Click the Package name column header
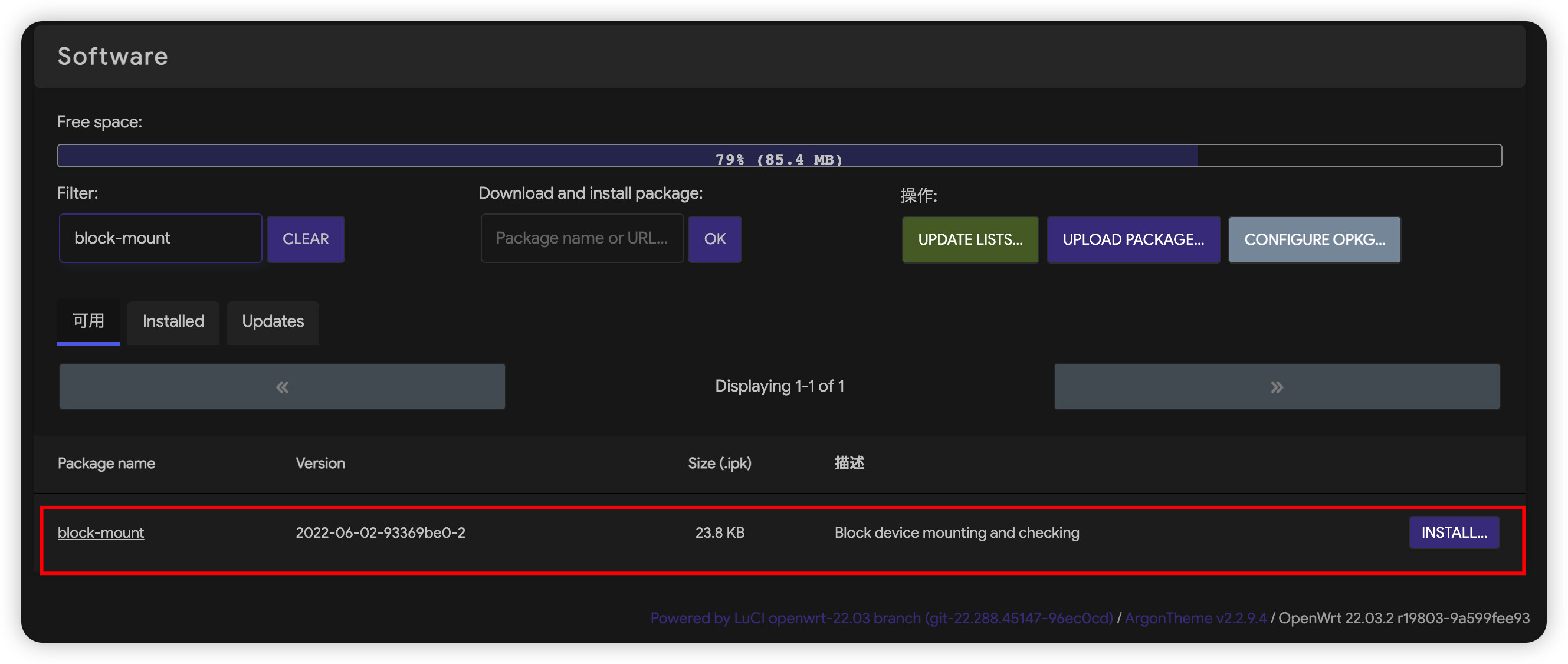The image size is (1568, 664). pyautogui.click(x=106, y=463)
